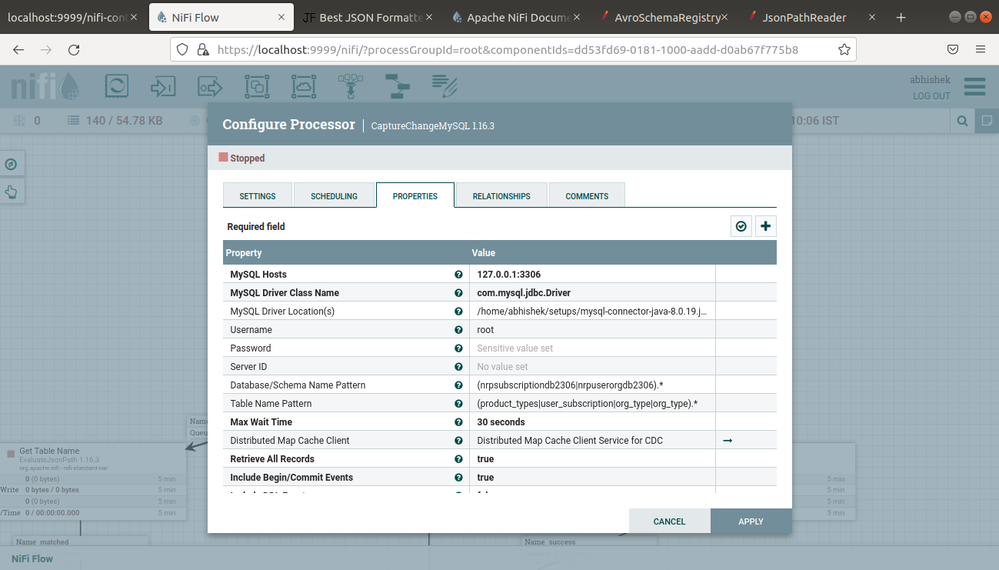Select the Funnel toolbar icon
The image size is (999, 570).
point(350,86)
